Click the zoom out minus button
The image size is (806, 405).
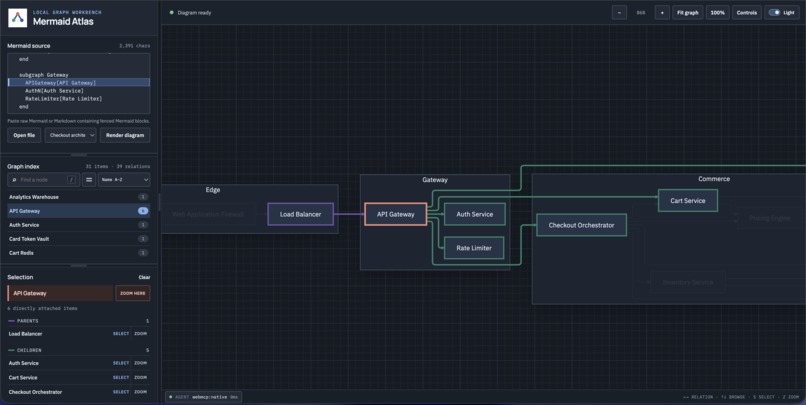pos(619,13)
